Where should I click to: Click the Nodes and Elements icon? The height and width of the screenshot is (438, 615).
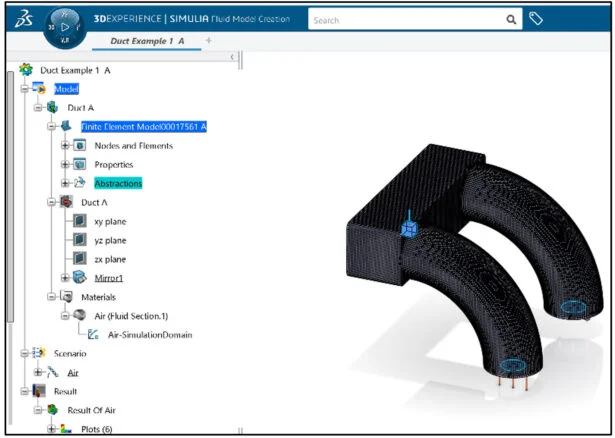click(x=80, y=146)
